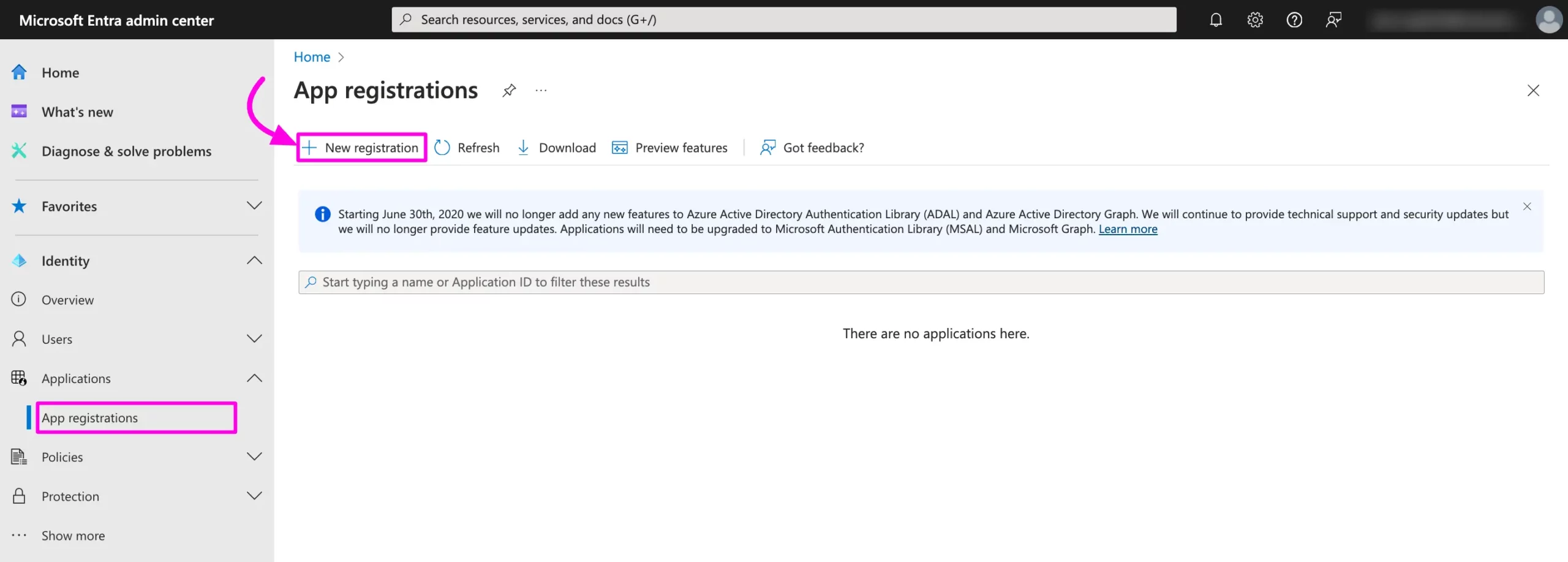The image size is (1568, 562).
Task: Expand the Users section chevron
Action: tap(254, 339)
